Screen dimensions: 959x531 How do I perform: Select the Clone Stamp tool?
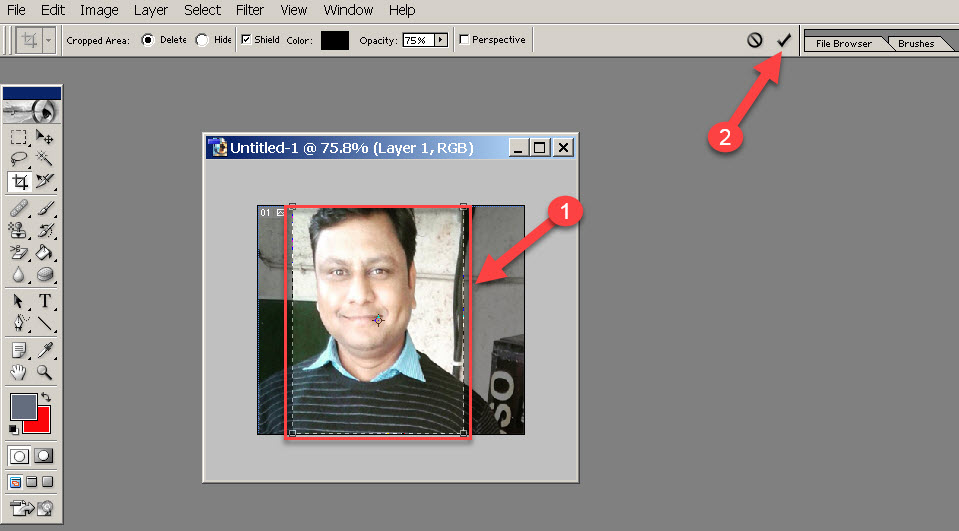[19, 231]
